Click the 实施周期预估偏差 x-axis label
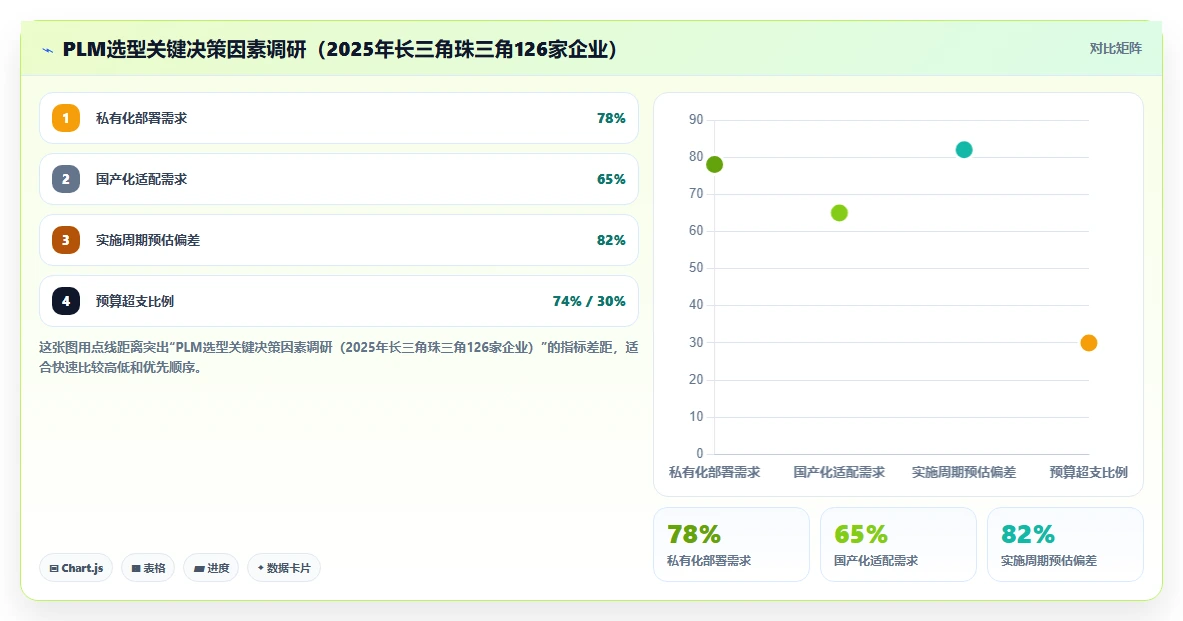This screenshot has height=621, width=1183. click(964, 472)
